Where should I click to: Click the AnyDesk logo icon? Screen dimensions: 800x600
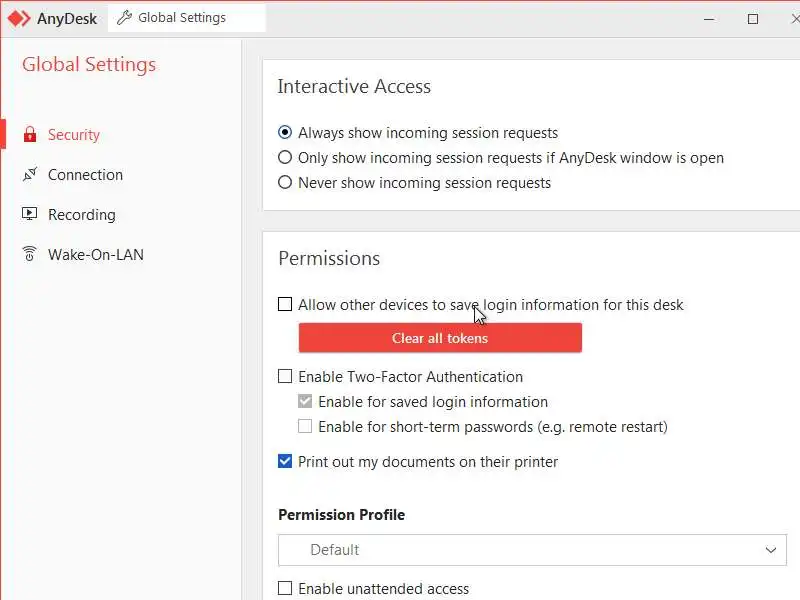(19, 18)
